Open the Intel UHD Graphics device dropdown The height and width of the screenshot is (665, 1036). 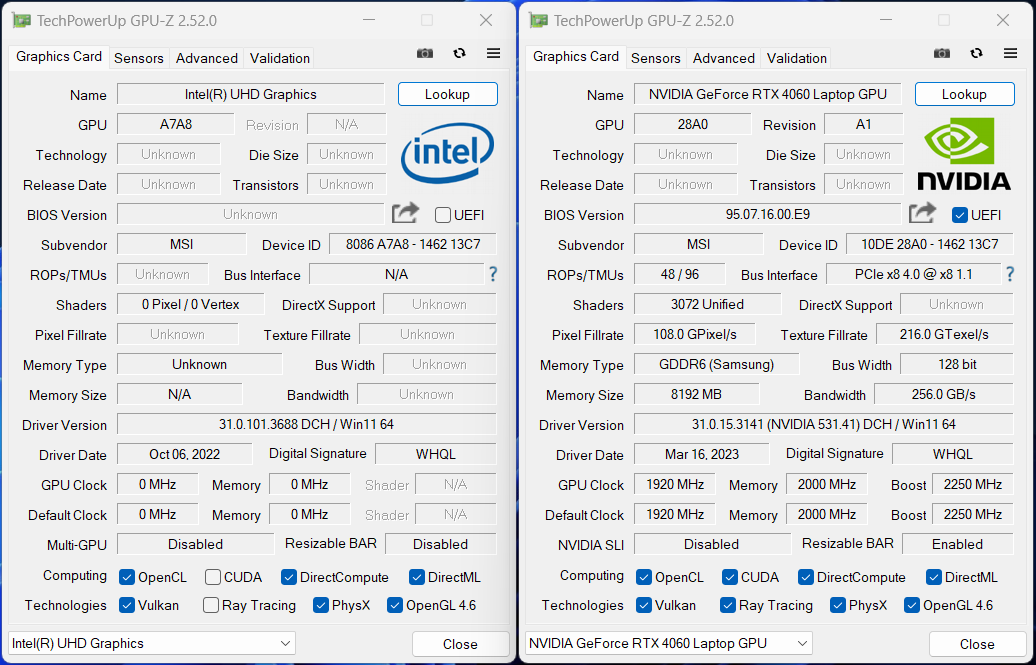pyautogui.click(x=150, y=643)
